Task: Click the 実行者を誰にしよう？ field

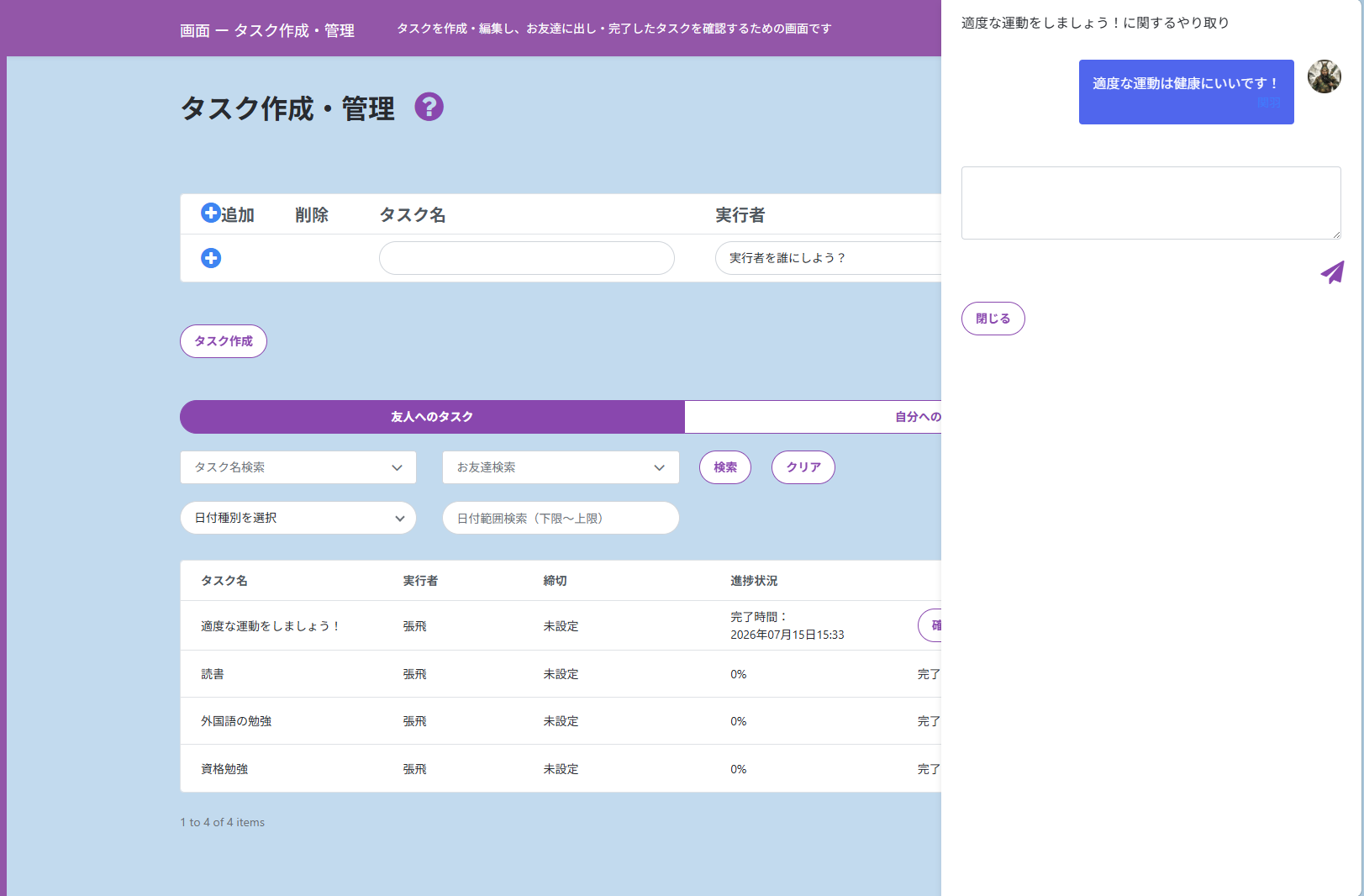Action: (828, 258)
